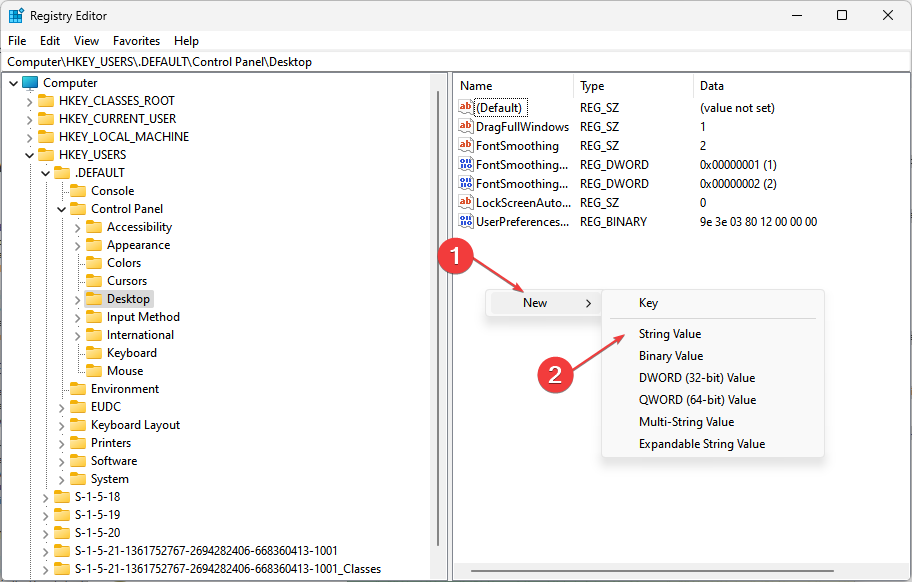Select the System tree item
The height and width of the screenshot is (582, 912).
point(110,480)
